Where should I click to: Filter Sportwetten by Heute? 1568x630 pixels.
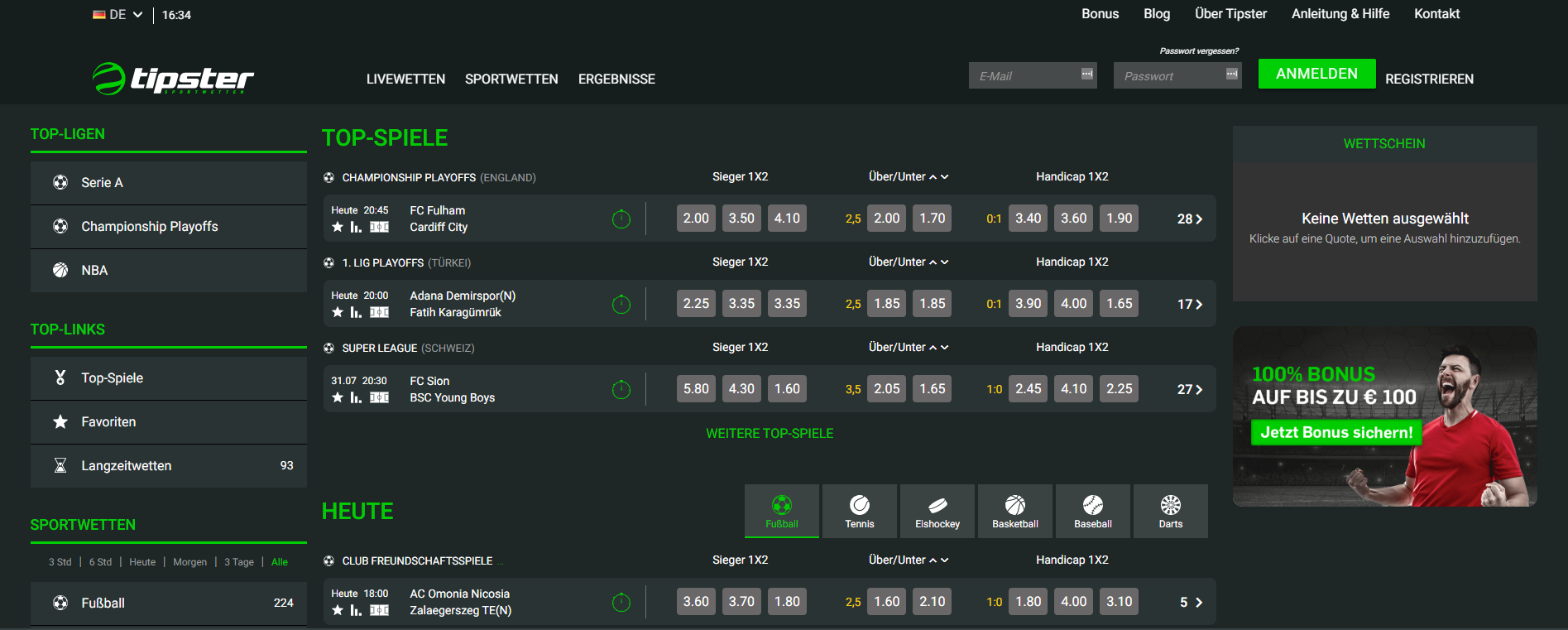point(142,562)
